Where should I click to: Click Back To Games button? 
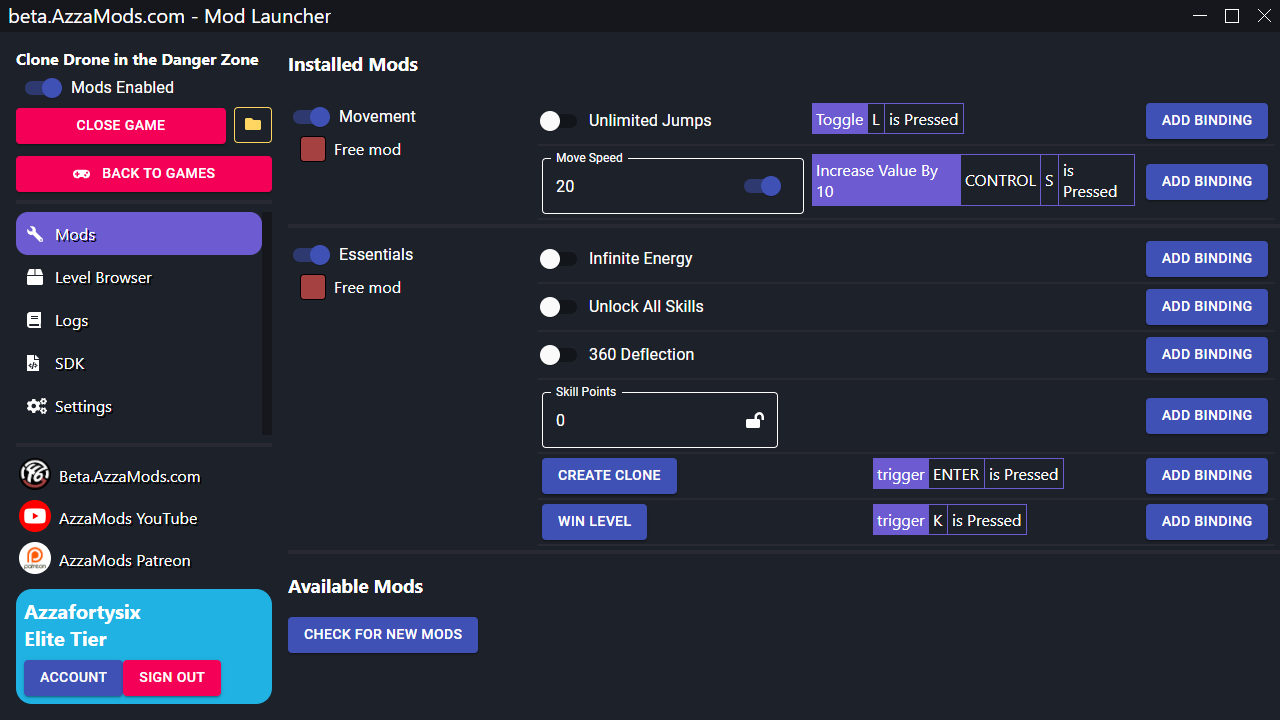coord(144,173)
